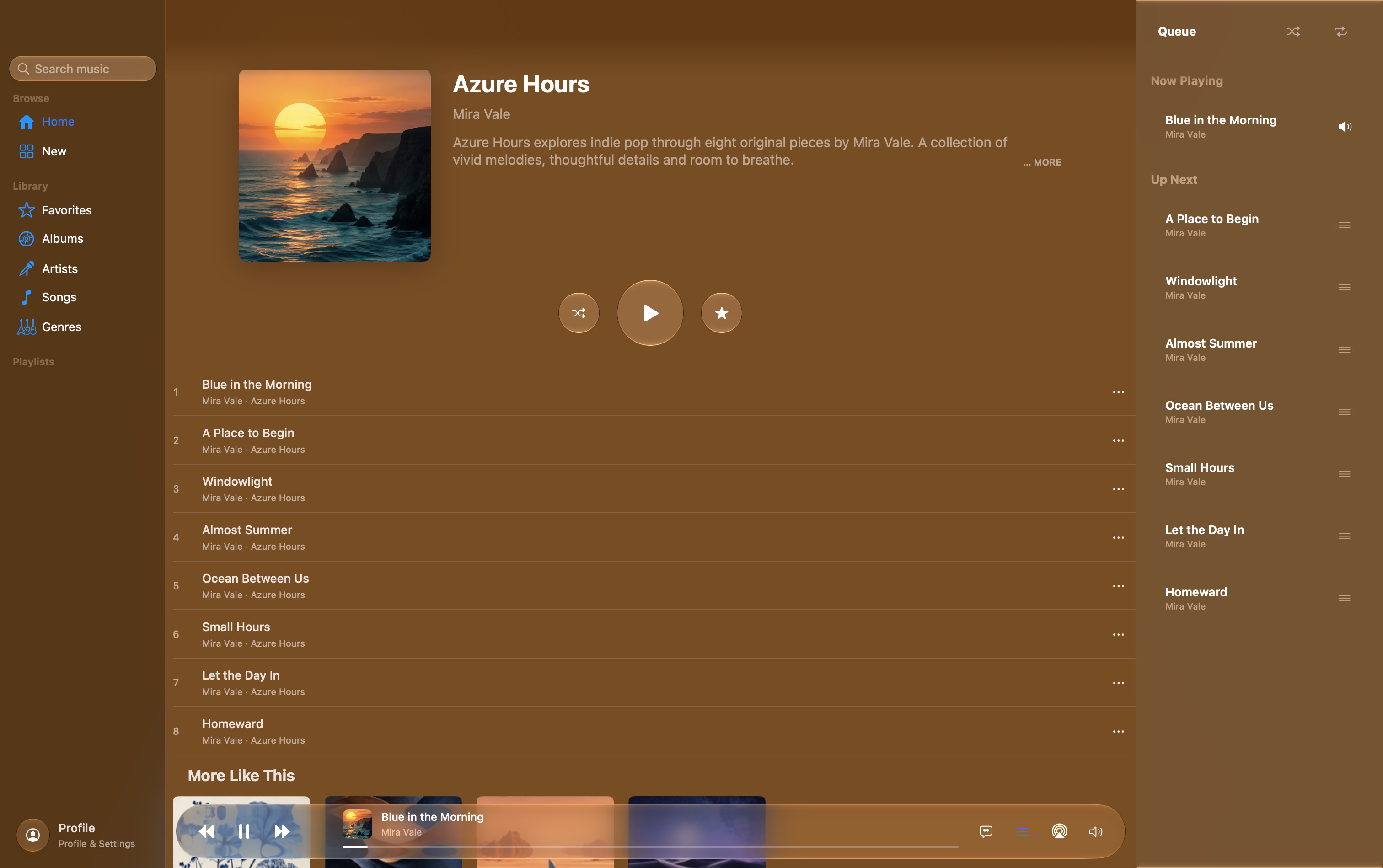This screenshot has height=868, width=1383.
Task: Open more options for Windowlight track
Action: tap(1118, 489)
